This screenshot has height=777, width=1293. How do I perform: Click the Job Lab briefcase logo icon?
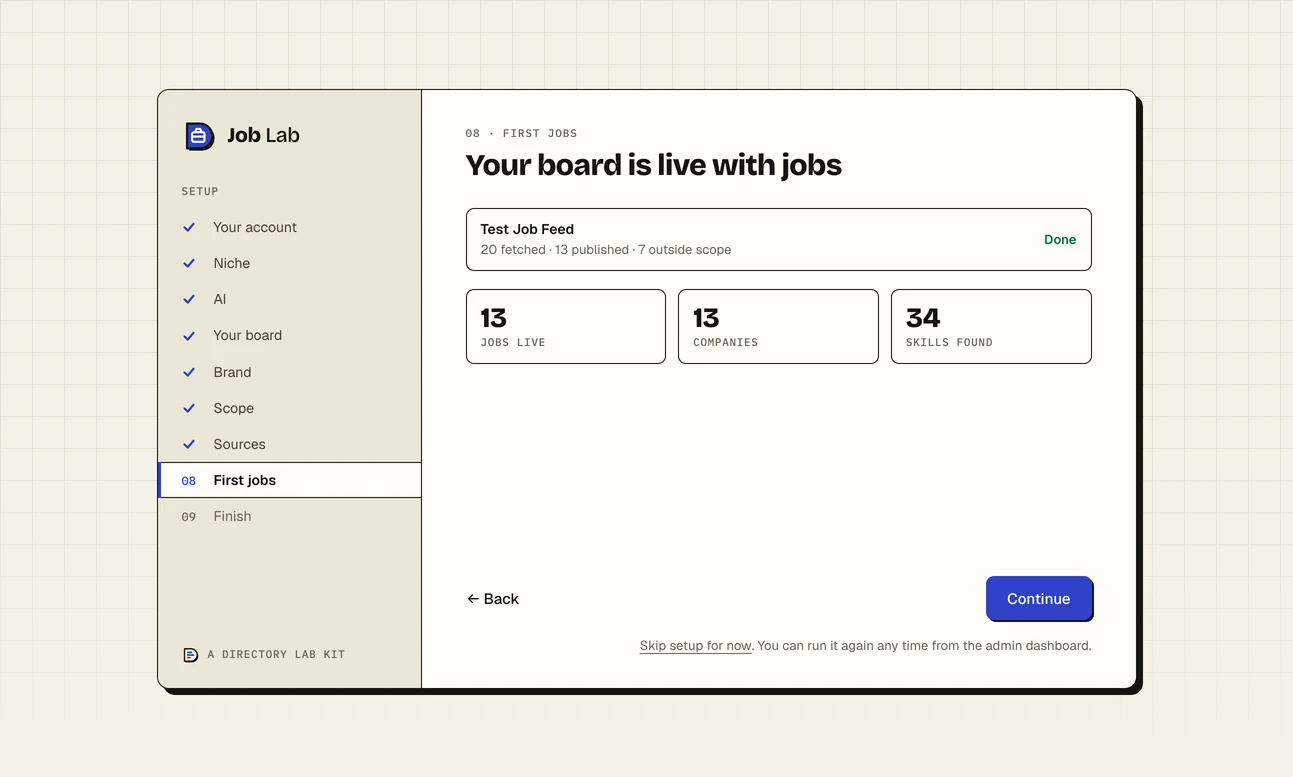[200, 136]
